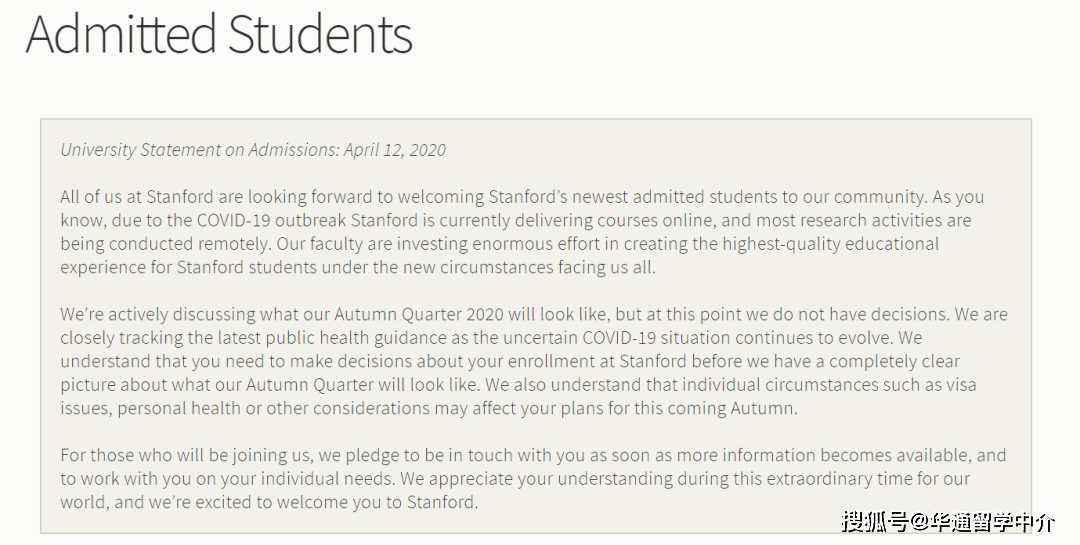Click the paragraph starting "For those who will be joining us"
This screenshot has height=545, width=1080.
coord(532,478)
